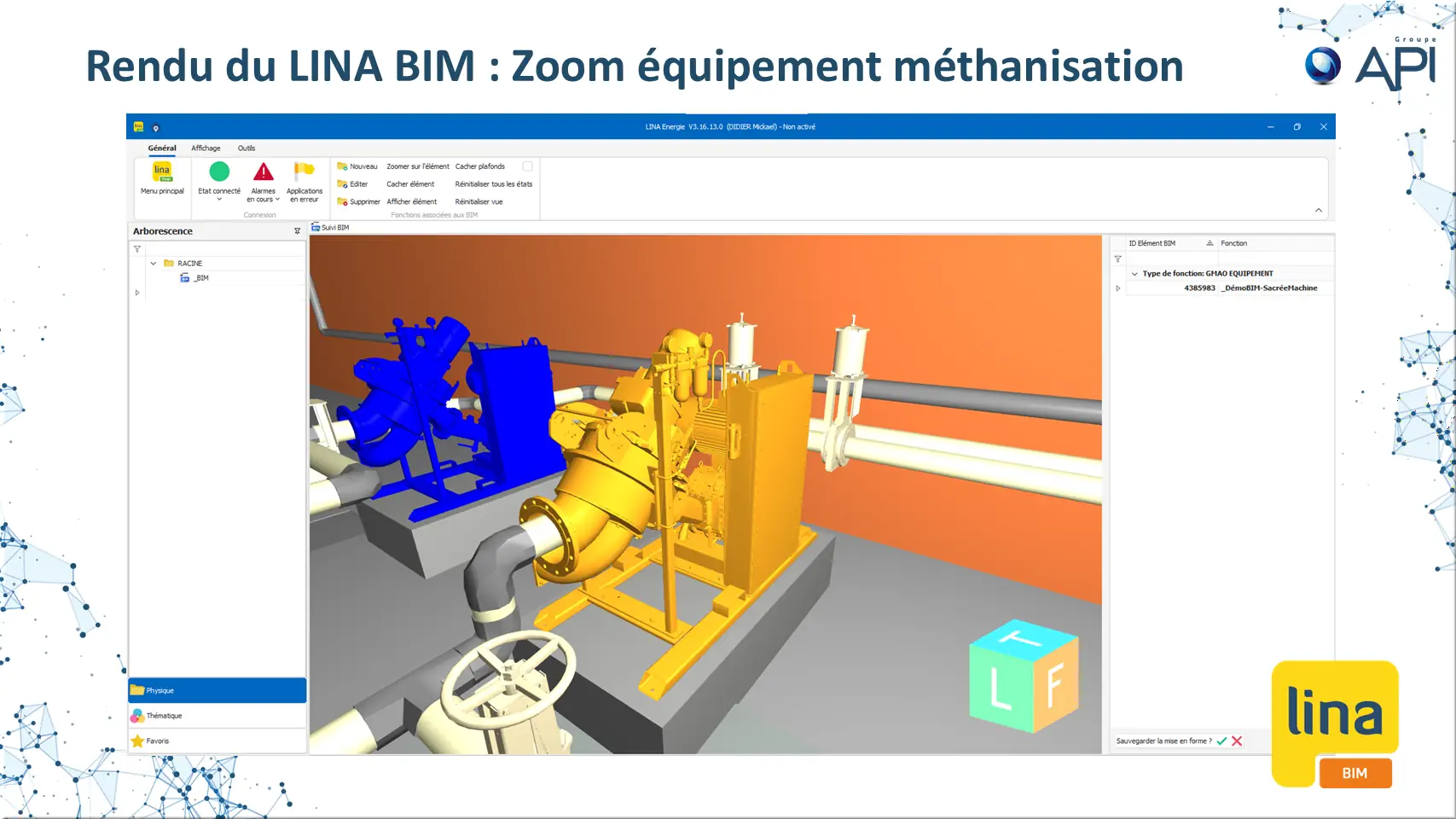Click Zoomer sur l'élément
This screenshot has width=1456, height=819.
[418, 166]
